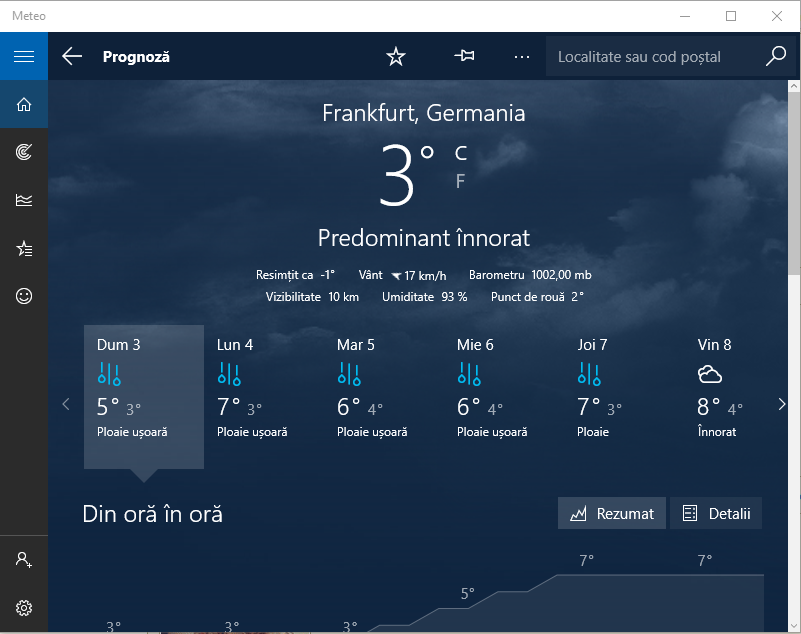Click the Vânt 17 km/h reading
Viewport: 801px width, 634px height.
(x=402, y=275)
